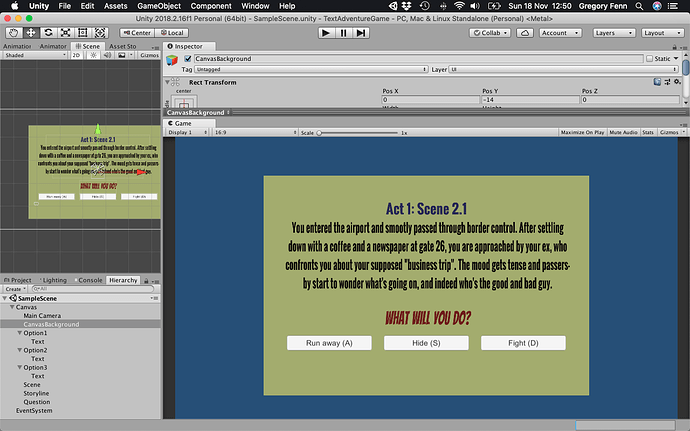Screen dimensions: 690x431
Task: Switch to the Animator tab
Action: coord(53,46)
